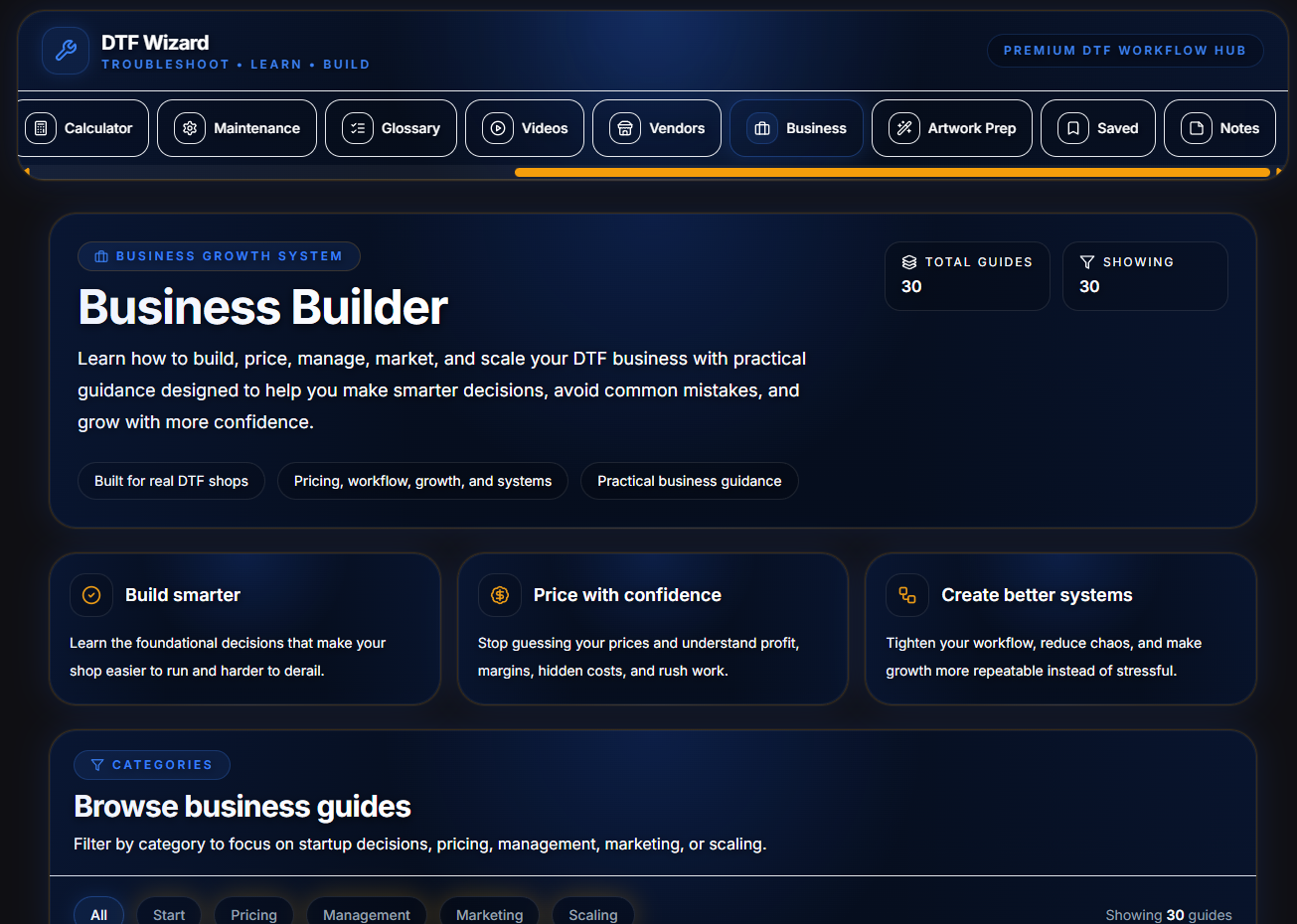Click the left scroll arrow of nav bar
The height and width of the screenshot is (924, 1297).
[27, 173]
